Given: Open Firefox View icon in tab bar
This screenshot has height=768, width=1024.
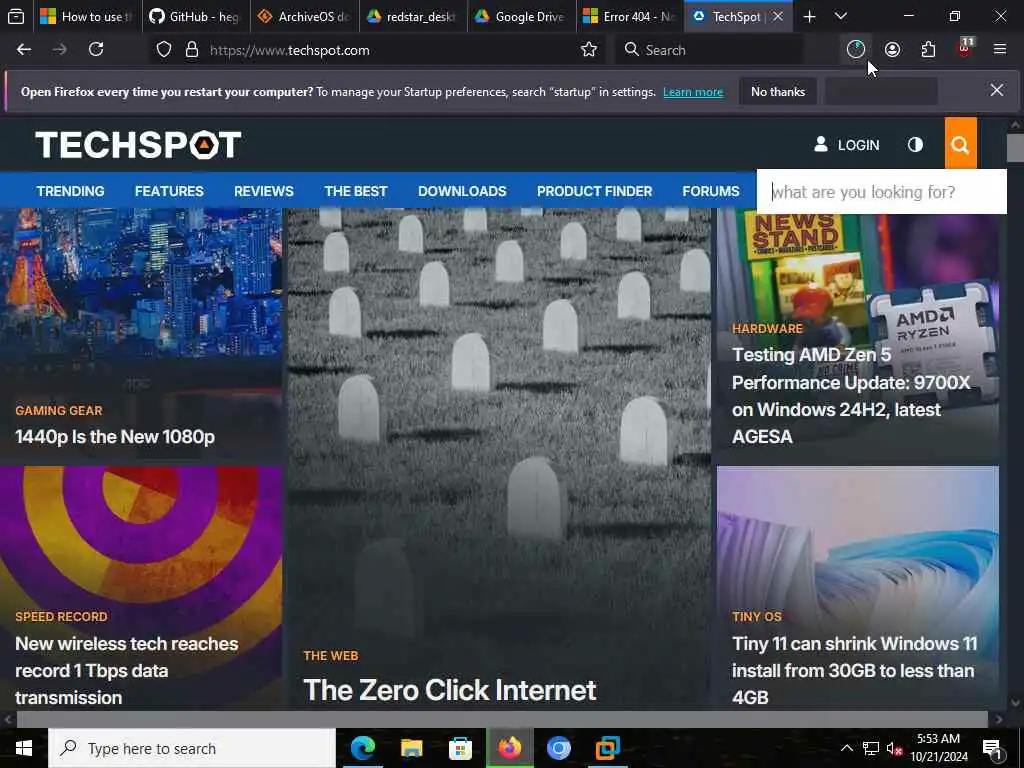Looking at the screenshot, I should coord(16,16).
